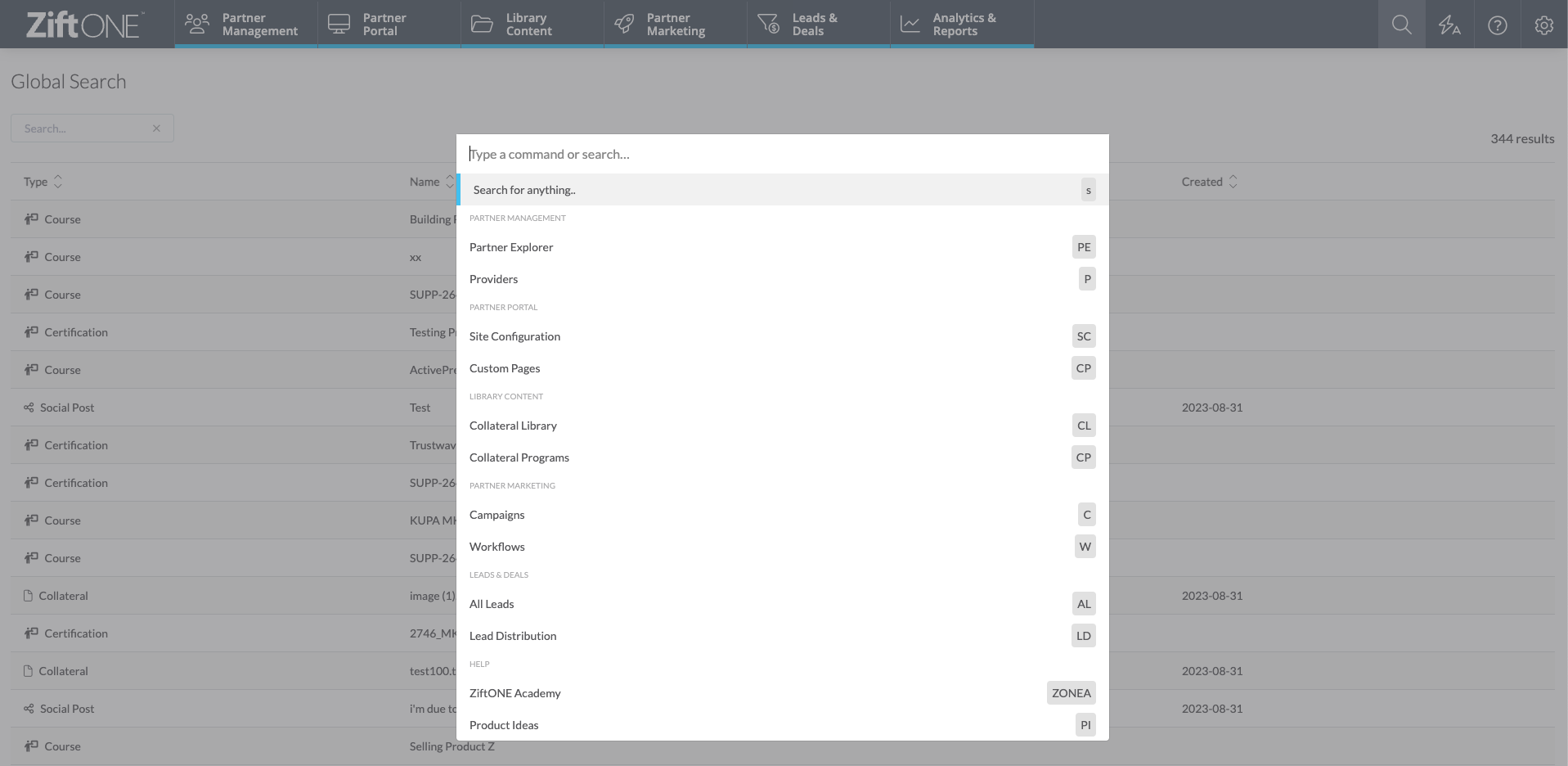Click the 'test100' Collateral file icon
Image resolution: width=1568 pixels, height=766 pixels.
[x=29, y=671]
